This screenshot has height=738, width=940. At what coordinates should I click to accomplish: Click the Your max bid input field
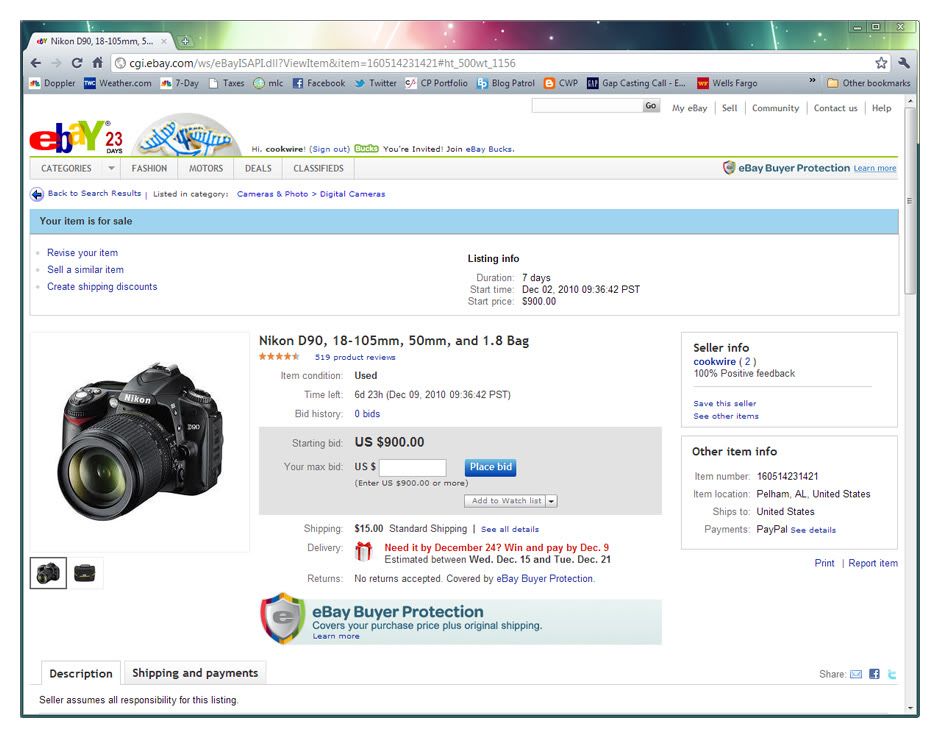412,468
